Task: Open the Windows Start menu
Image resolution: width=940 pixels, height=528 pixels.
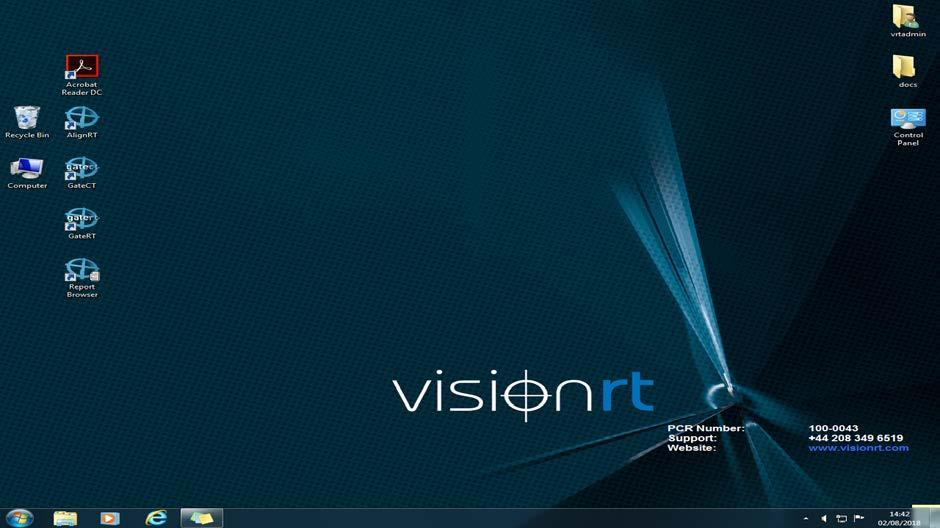Action: tap(19, 518)
